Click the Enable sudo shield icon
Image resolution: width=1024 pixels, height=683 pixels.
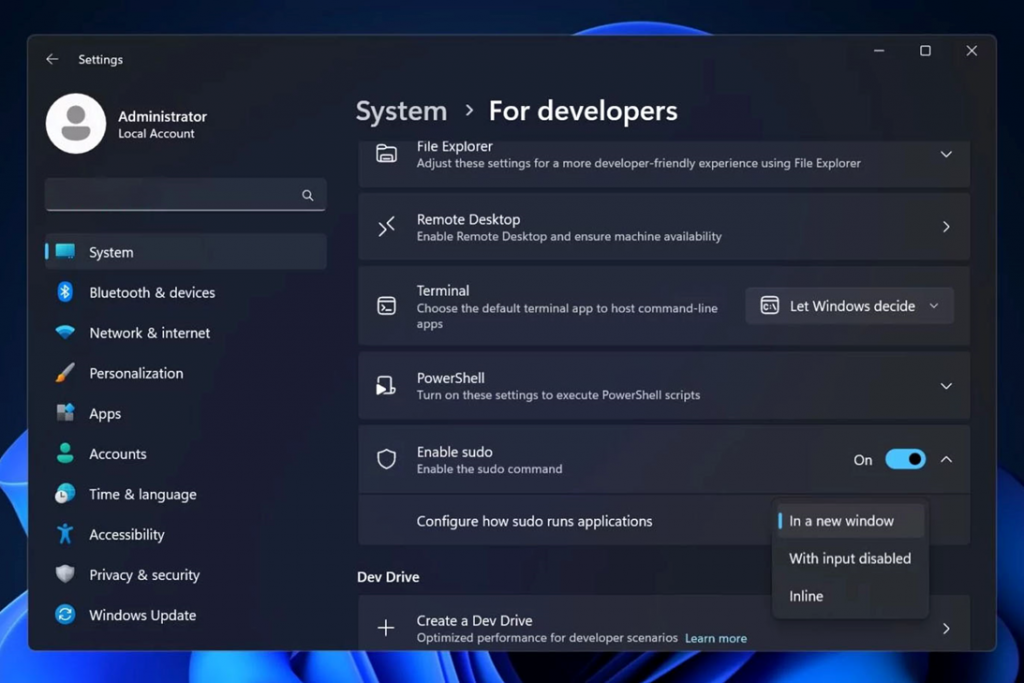pos(387,459)
